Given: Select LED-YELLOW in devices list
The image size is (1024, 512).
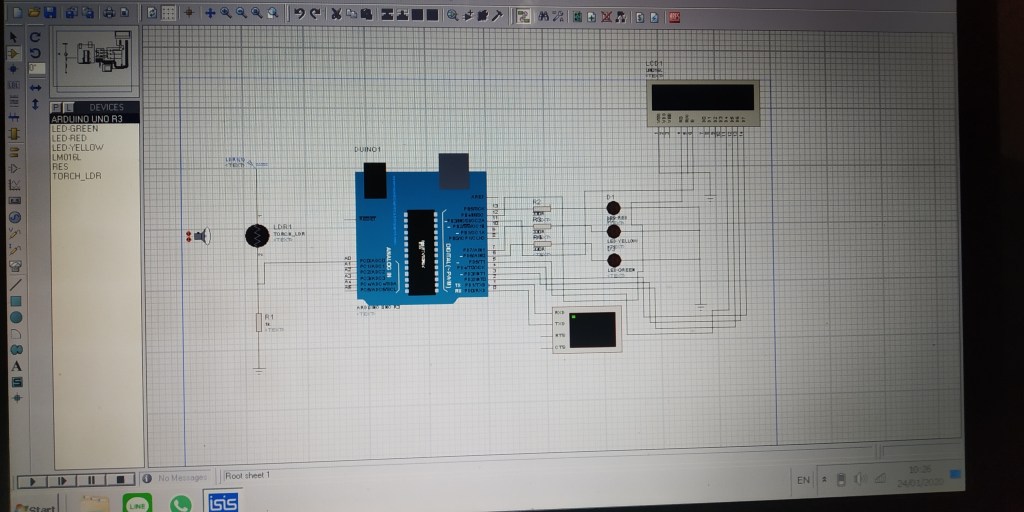Looking at the screenshot, I should 78,147.
